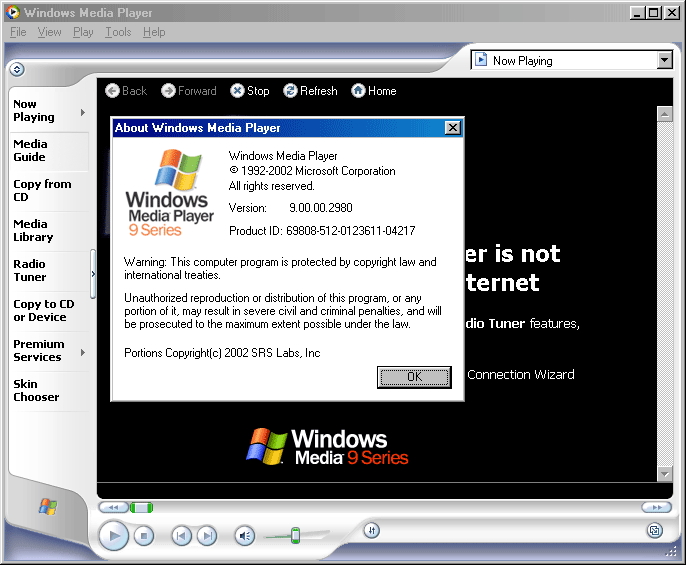The image size is (686, 565).
Task: Switch to skin mode icon
Action: point(654,531)
